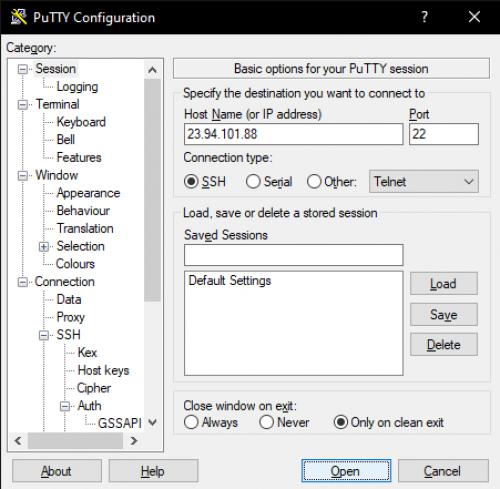Click the About button

click(x=57, y=471)
